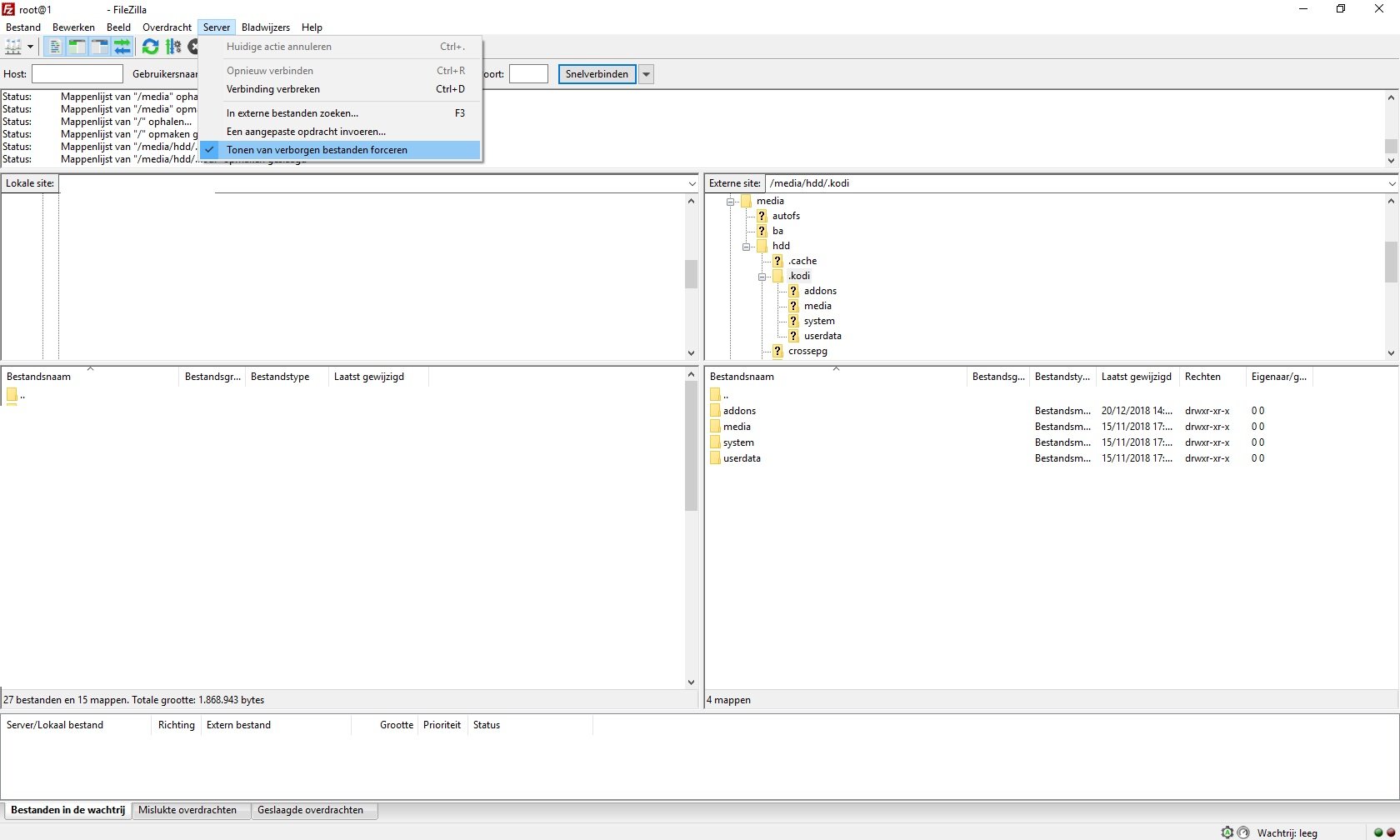The image size is (1400, 840).
Task: Open the Snelverbinden dropdown arrow
Action: [x=646, y=74]
